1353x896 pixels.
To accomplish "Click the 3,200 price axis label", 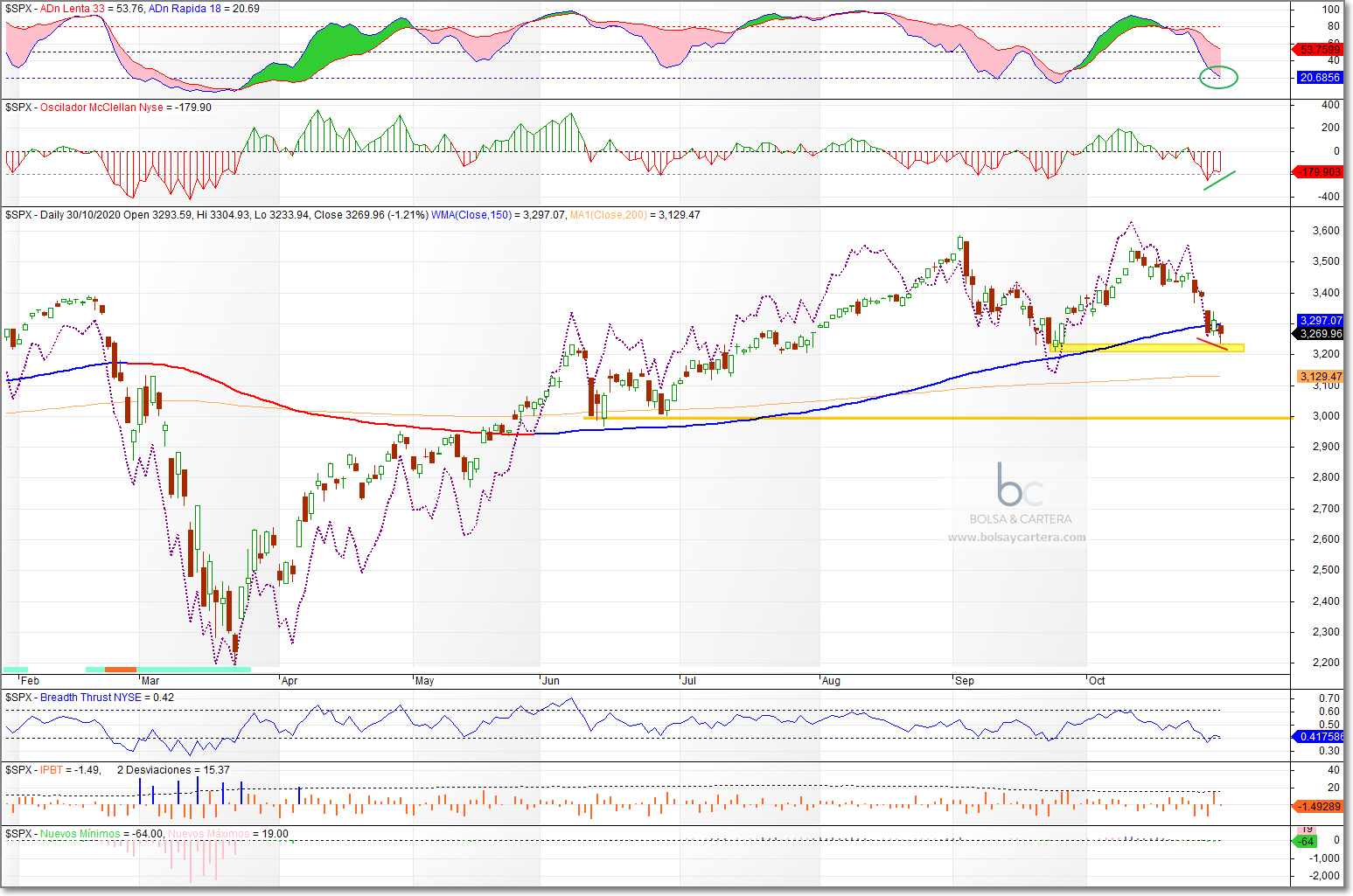I will (x=1326, y=354).
